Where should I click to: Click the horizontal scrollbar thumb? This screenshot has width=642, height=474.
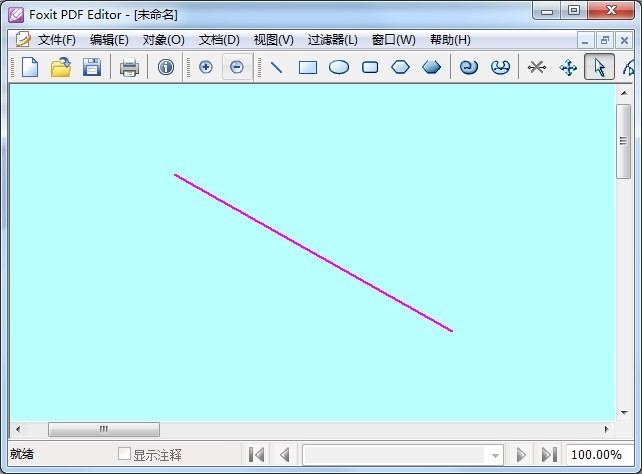104,429
